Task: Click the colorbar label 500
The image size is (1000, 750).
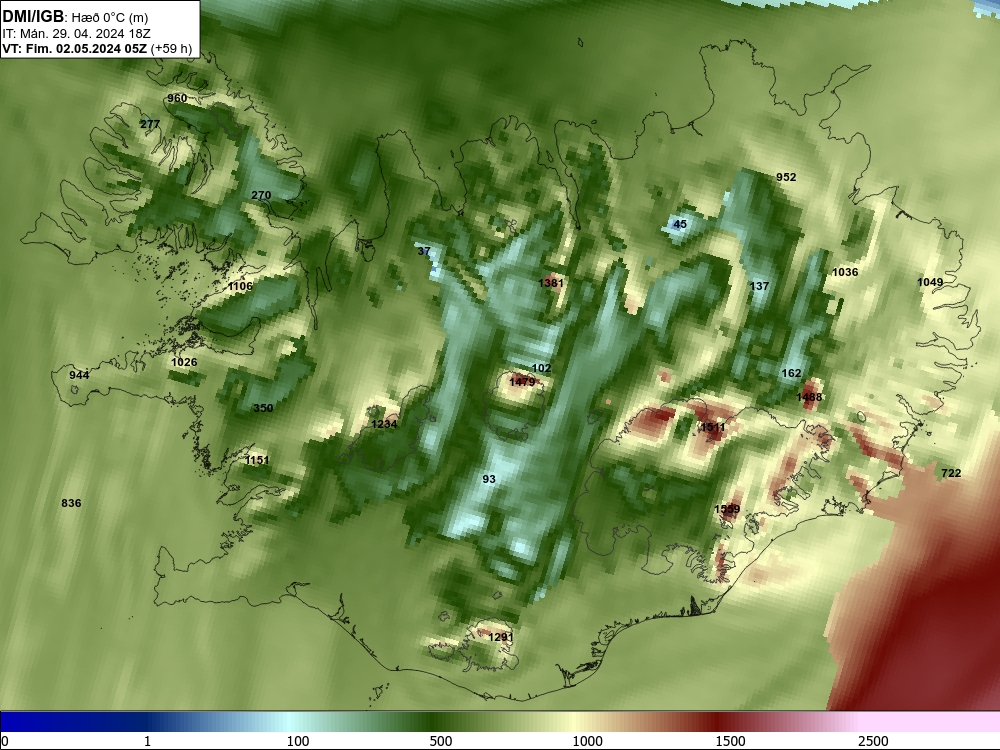Action: coord(441,741)
